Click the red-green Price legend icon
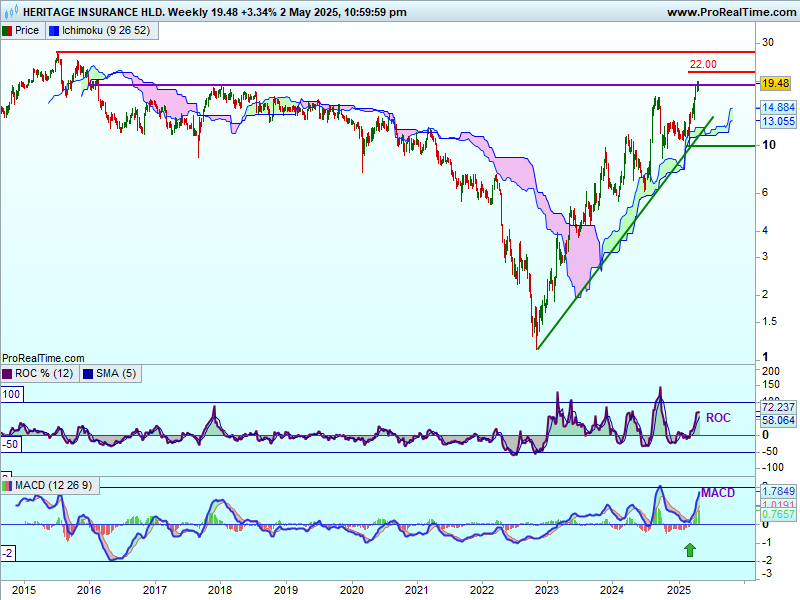 pyautogui.click(x=7, y=31)
